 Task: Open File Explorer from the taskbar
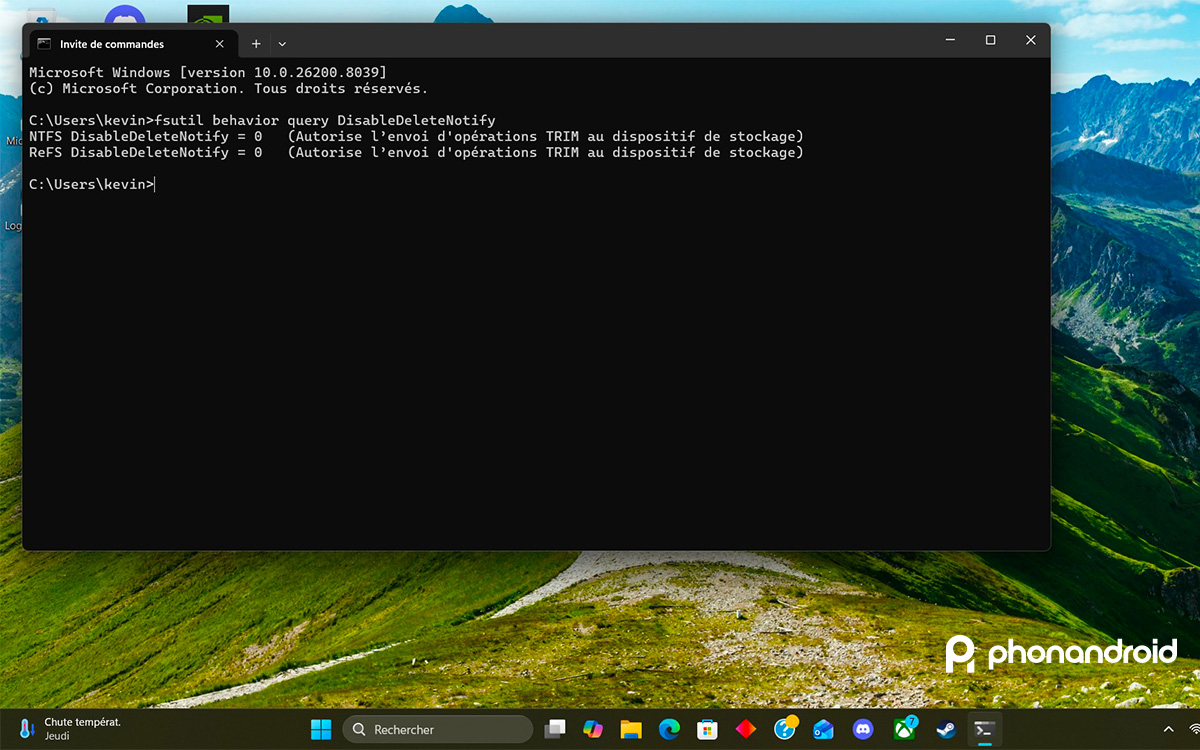coord(630,729)
